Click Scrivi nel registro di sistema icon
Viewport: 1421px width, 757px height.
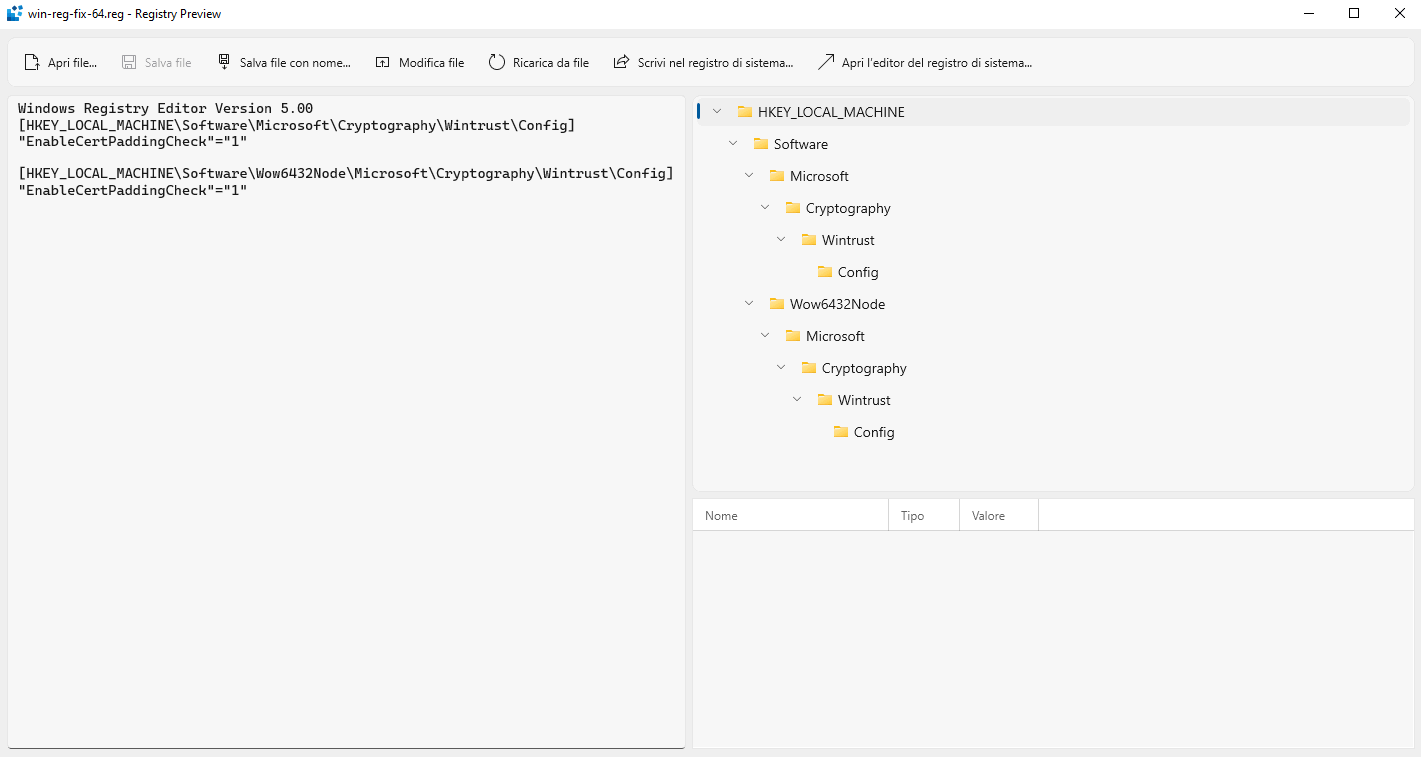pyautogui.click(x=622, y=62)
